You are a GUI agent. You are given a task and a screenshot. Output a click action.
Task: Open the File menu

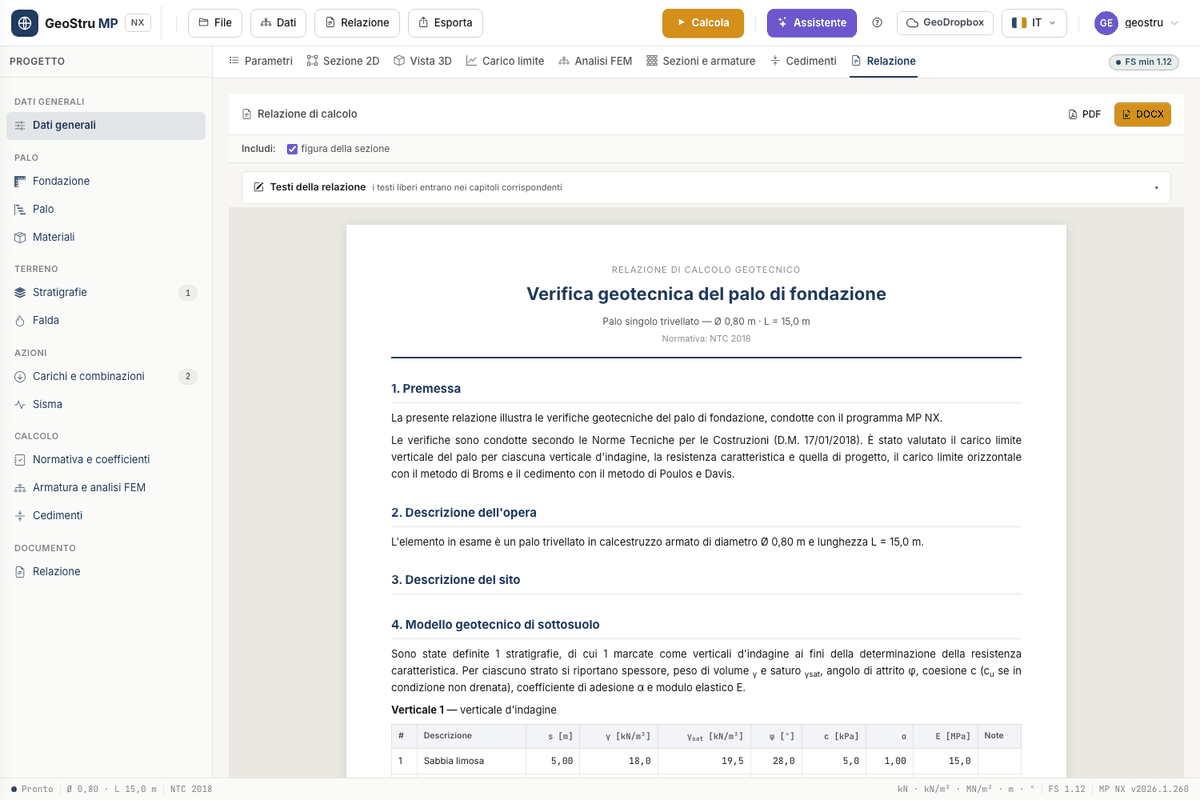(x=215, y=23)
